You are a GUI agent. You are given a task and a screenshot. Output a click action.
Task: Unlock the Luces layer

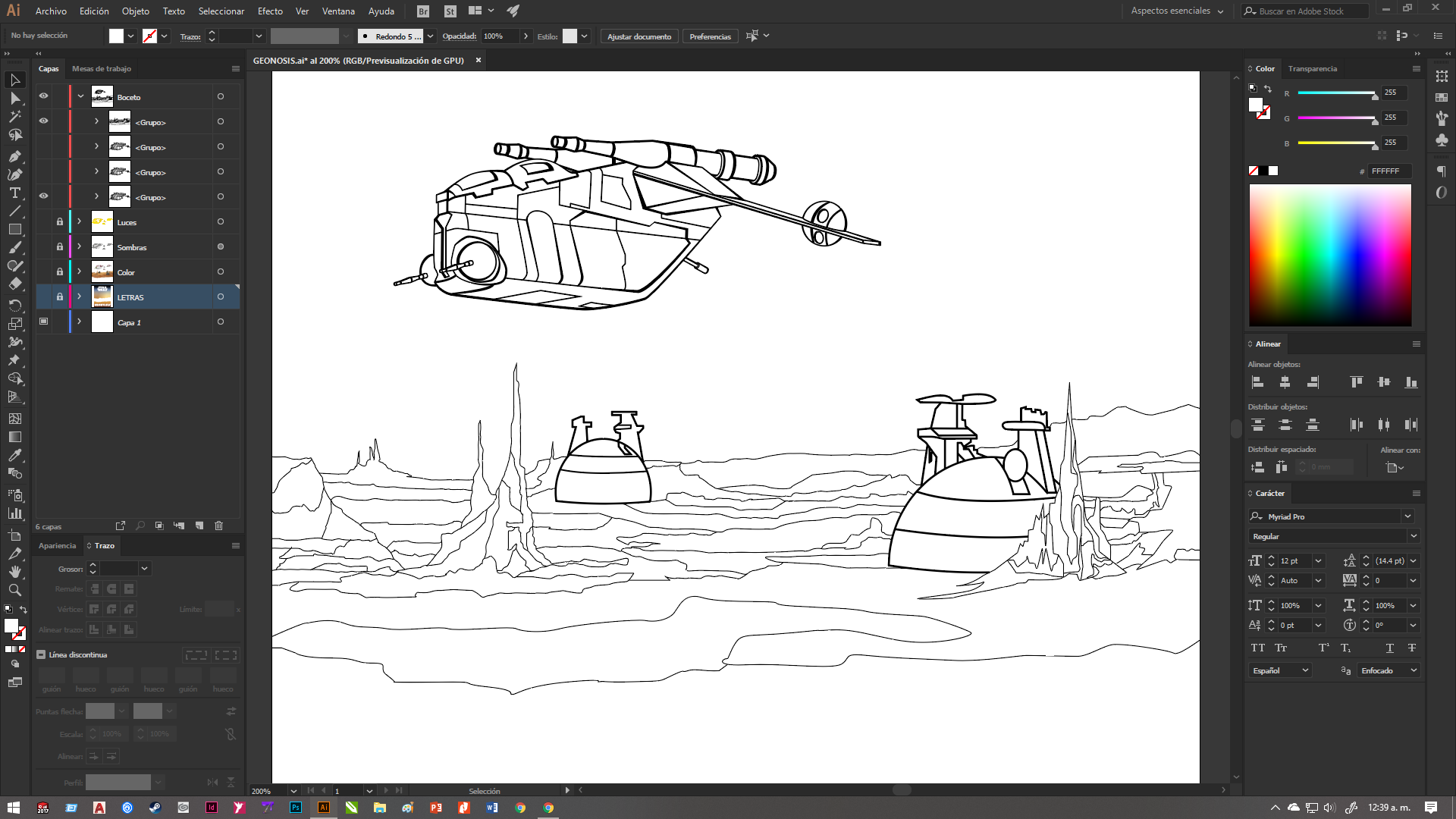(60, 221)
